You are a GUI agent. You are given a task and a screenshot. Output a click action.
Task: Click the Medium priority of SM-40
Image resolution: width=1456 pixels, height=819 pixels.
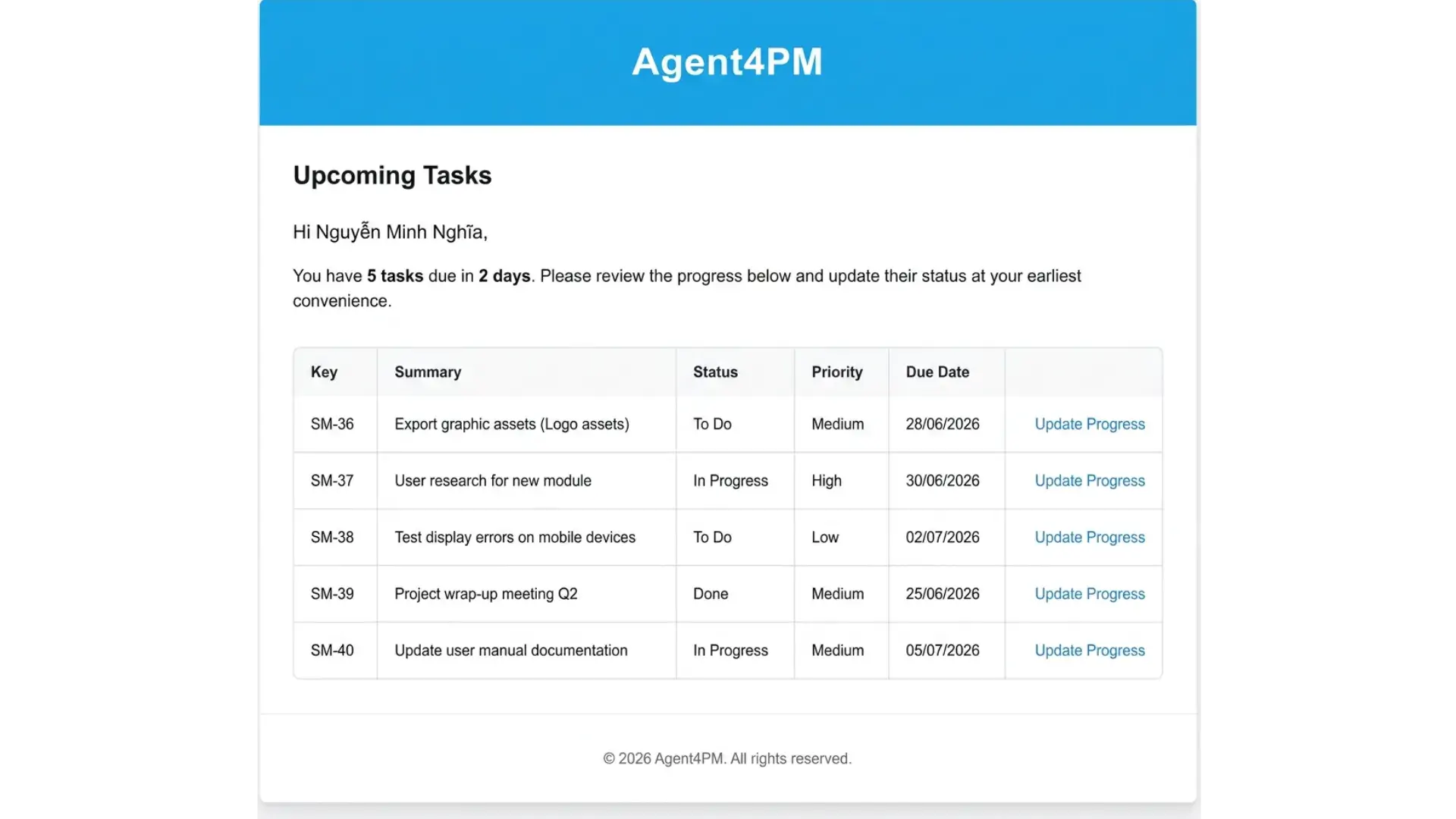pos(838,651)
